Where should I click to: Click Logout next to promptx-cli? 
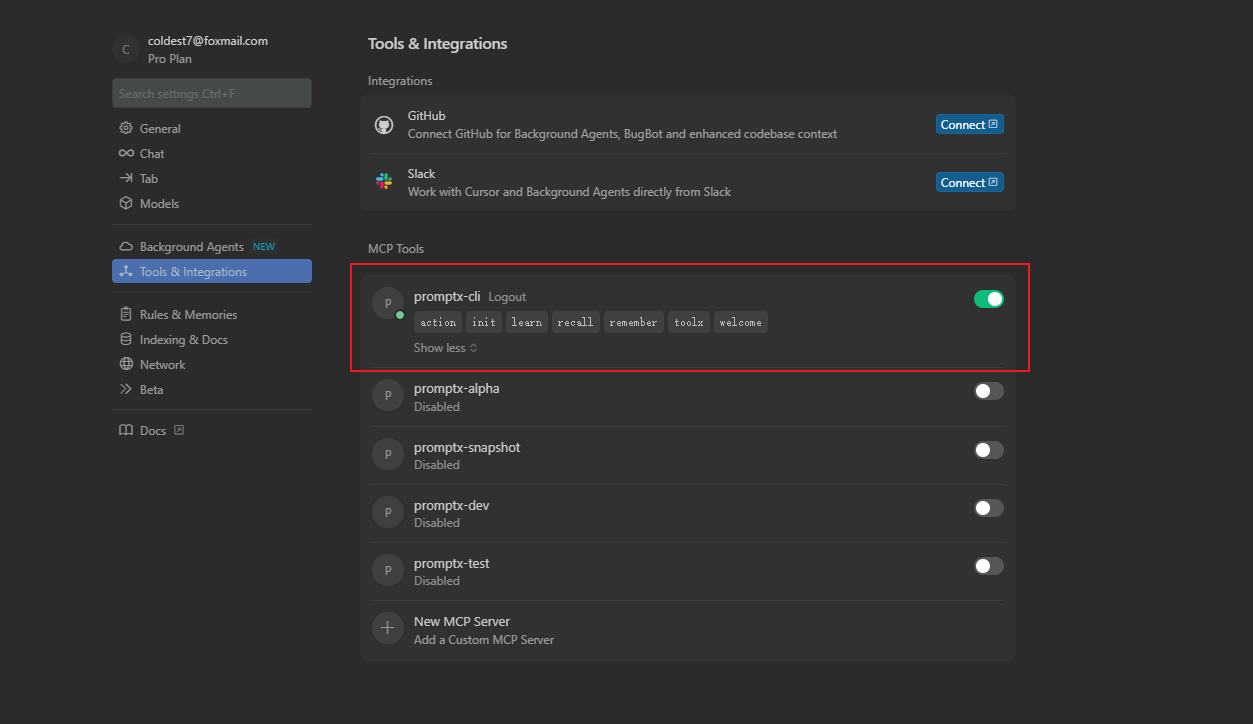pos(507,297)
